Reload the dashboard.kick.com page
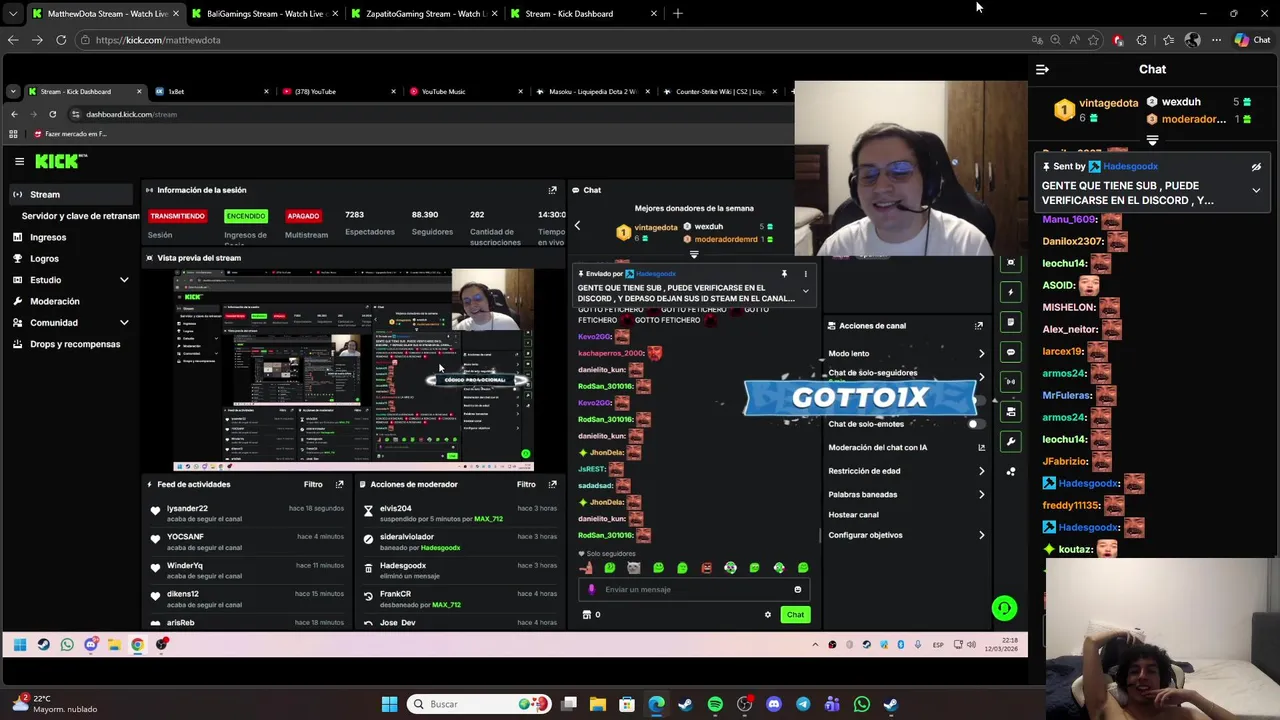 (52, 114)
